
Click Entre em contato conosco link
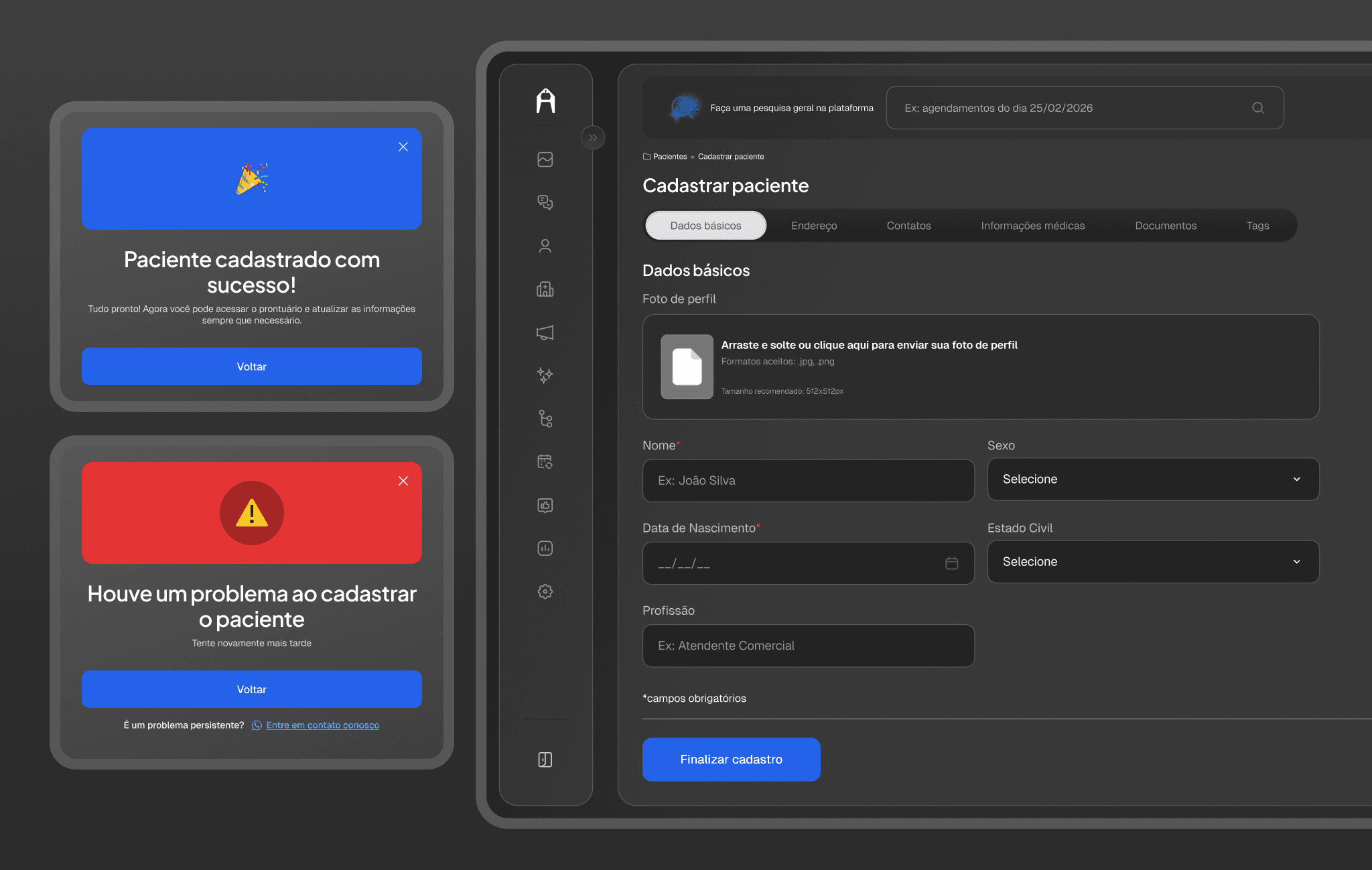tap(322, 725)
